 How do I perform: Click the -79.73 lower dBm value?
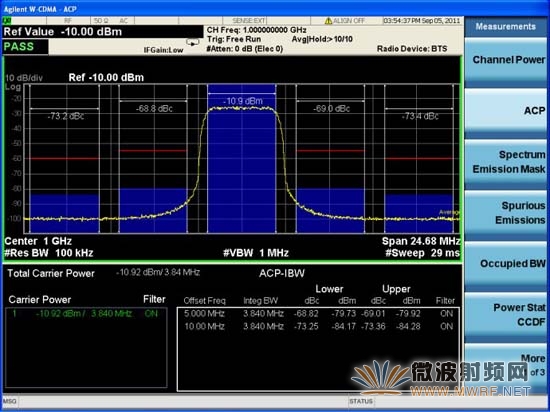[x=343, y=313]
